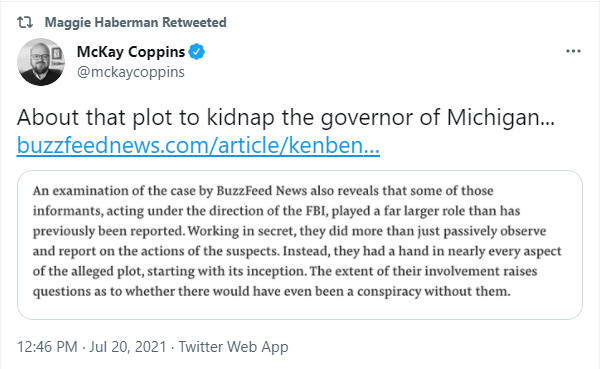Click the "actions of the suspects" excerpt line
Viewport: 602px width, 369px height.
(297, 251)
